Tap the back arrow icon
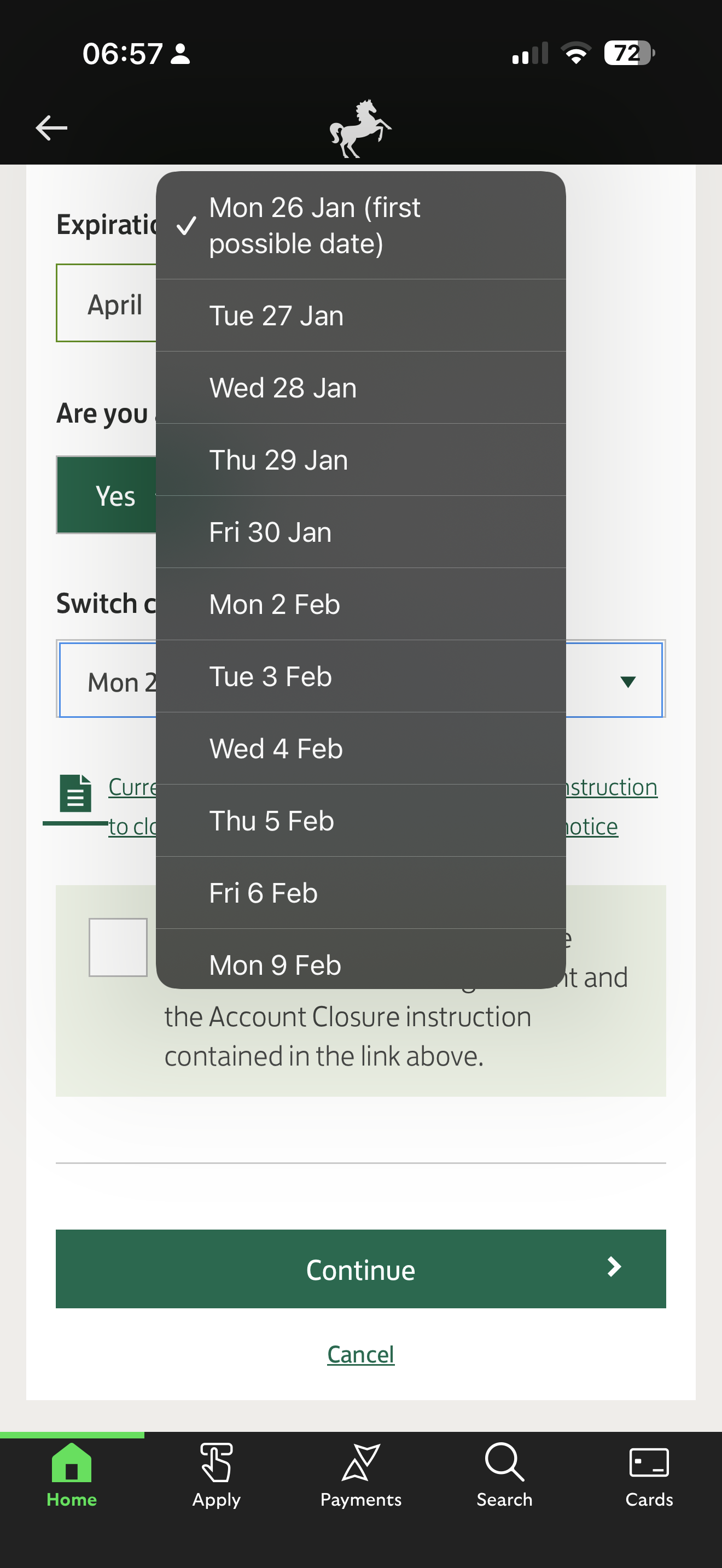The image size is (722, 1568). coord(51,128)
